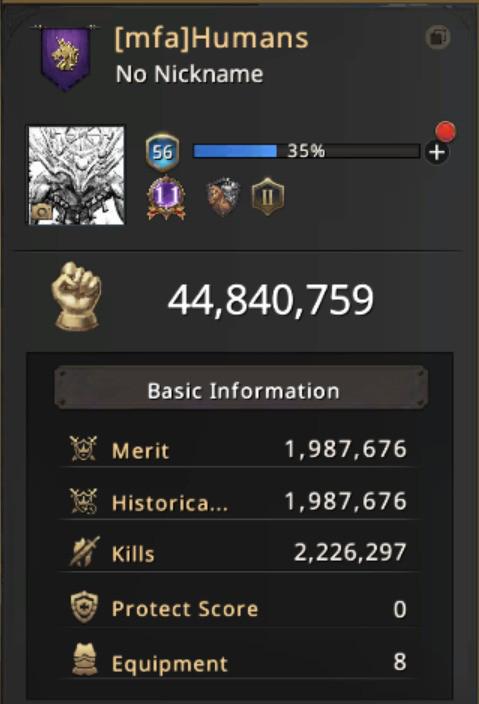Click the red notification dot

(446, 132)
